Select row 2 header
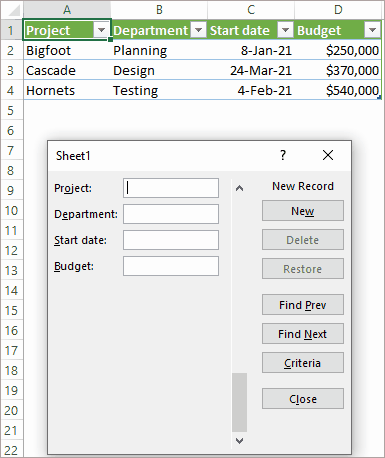The image size is (385, 458). coord(11,50)
